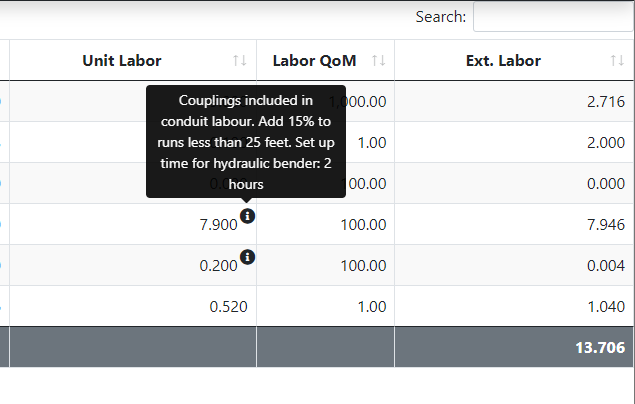
Task: Select the 0.520 Unit Labor cell
Action: point(228,307)
